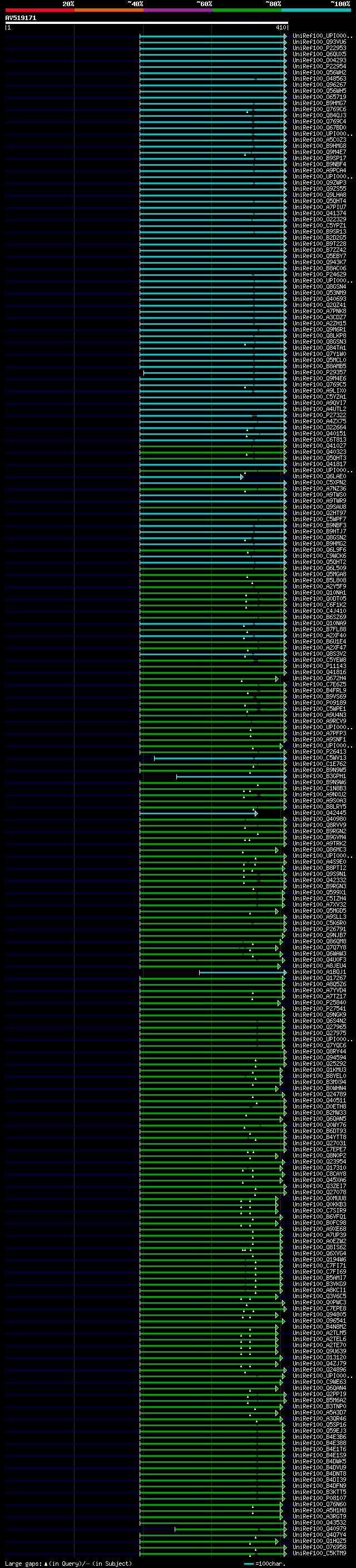
Task: Select hit UniRef100_Q672M4
Action: click(319, 678)
